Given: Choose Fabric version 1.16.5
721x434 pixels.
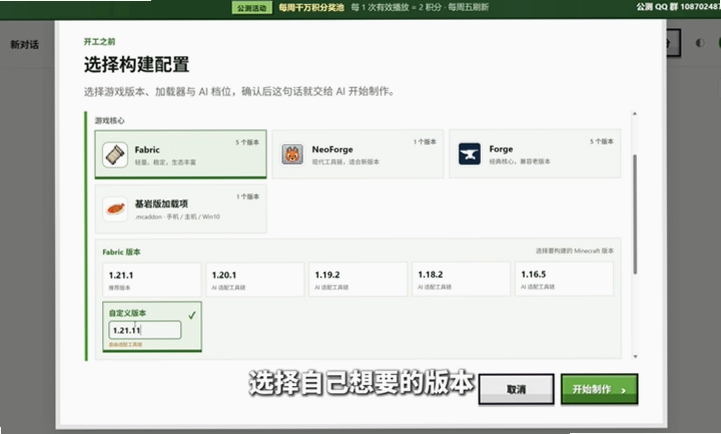Looking at the screenshot, I should click(564, 279).
